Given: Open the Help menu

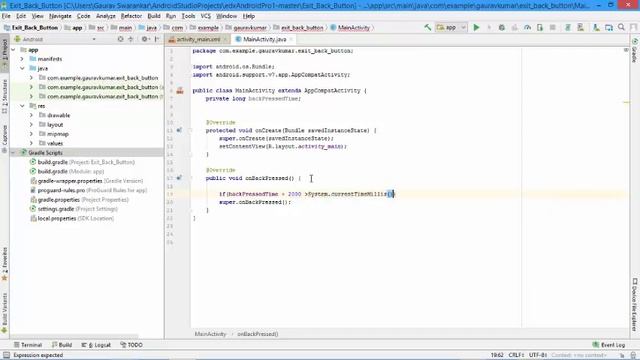Looking at the screenshot, I should click(249, 16).
